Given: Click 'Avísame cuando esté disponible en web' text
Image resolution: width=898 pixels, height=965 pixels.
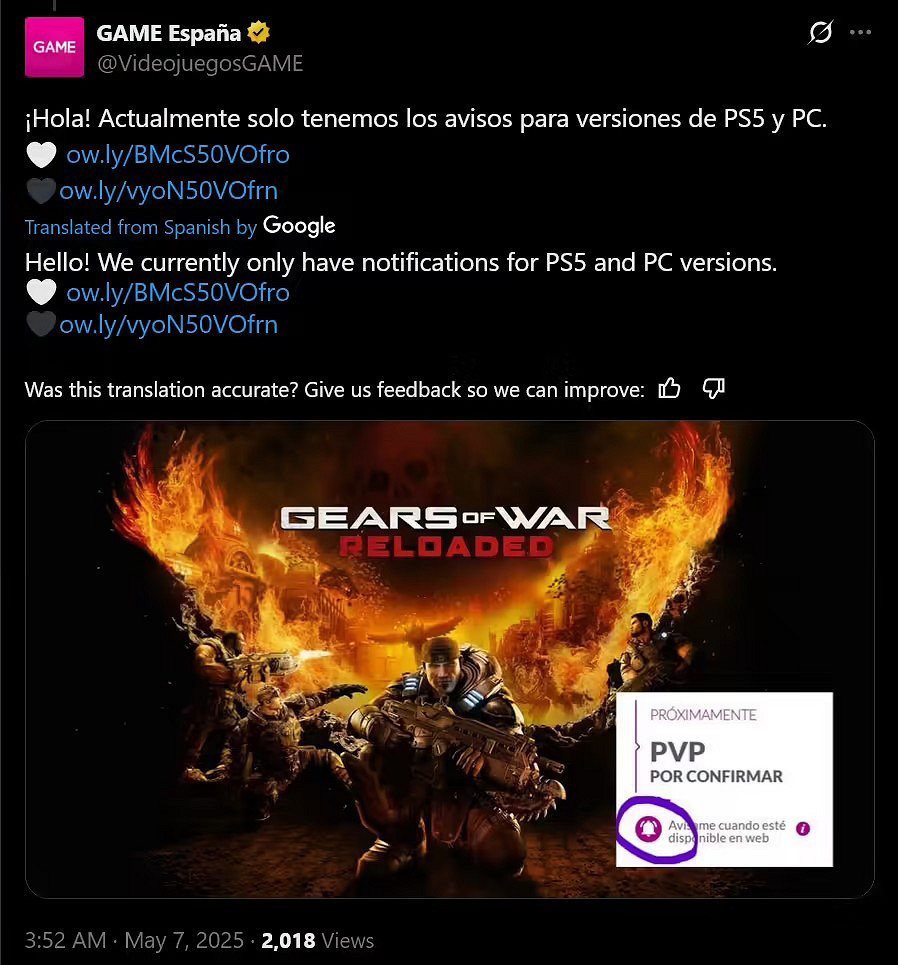Looking at the screenshot, I should click(x=727, y=831).
